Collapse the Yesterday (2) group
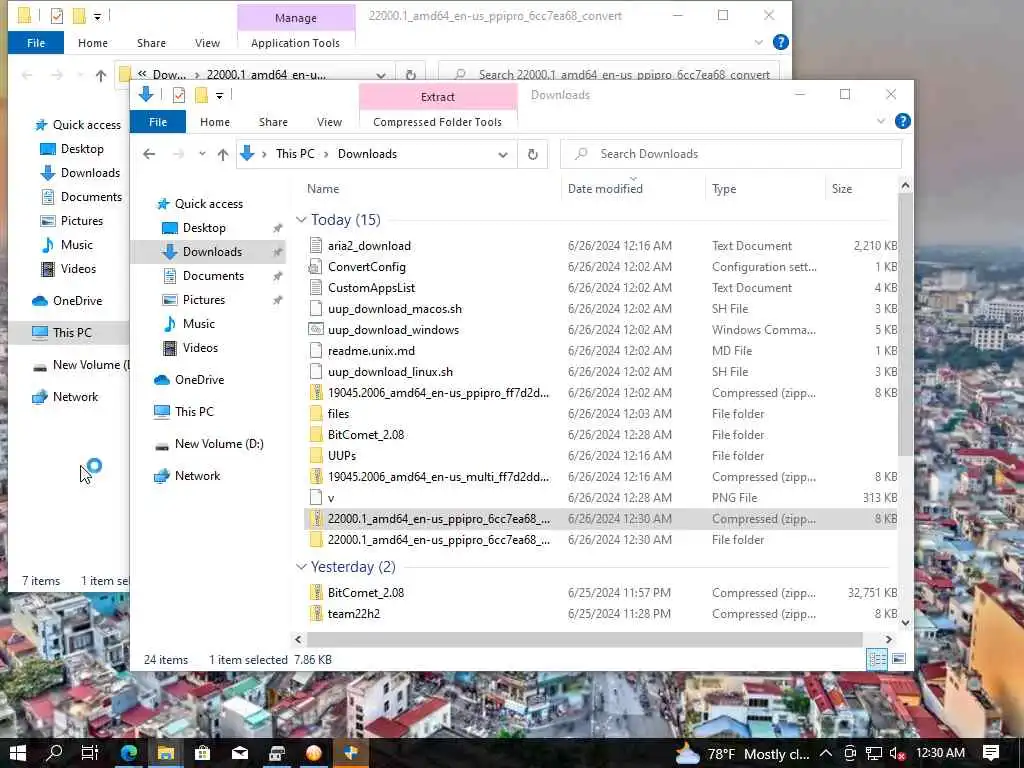 (x=301, y=567)
